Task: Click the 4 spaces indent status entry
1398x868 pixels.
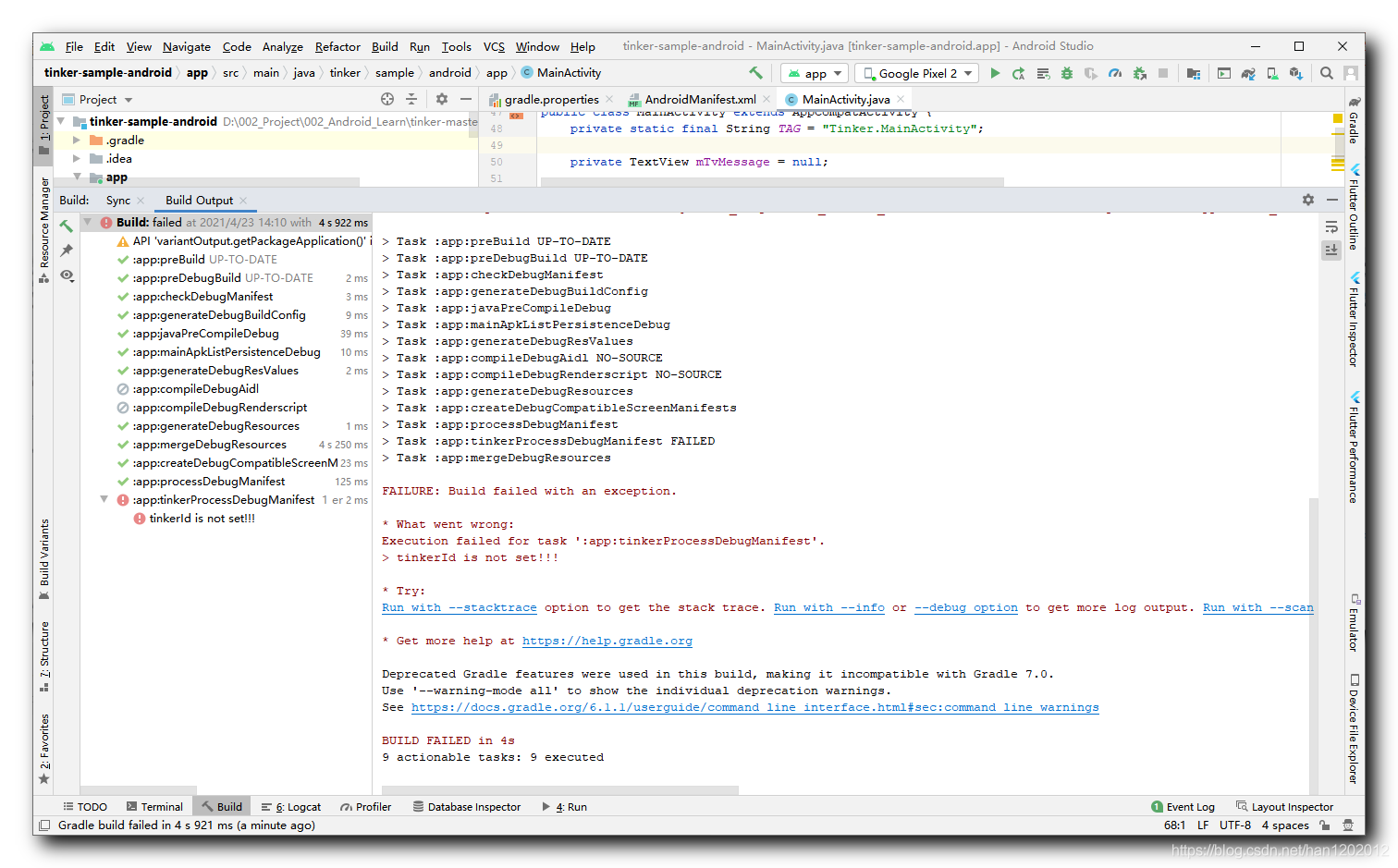Action: (1285, 825)
